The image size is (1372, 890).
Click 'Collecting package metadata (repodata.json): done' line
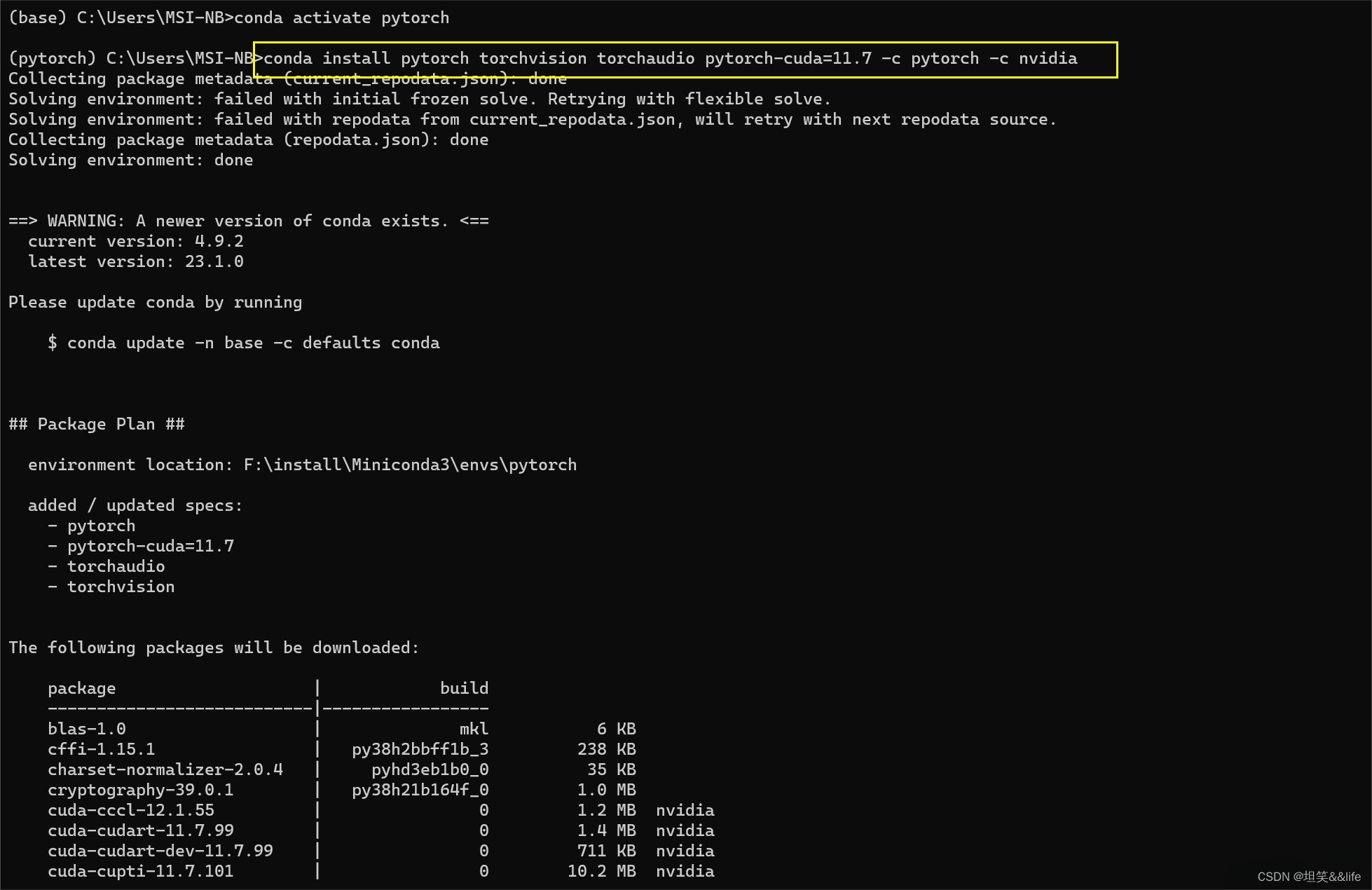pyautogui.click(x=248, y=139)
